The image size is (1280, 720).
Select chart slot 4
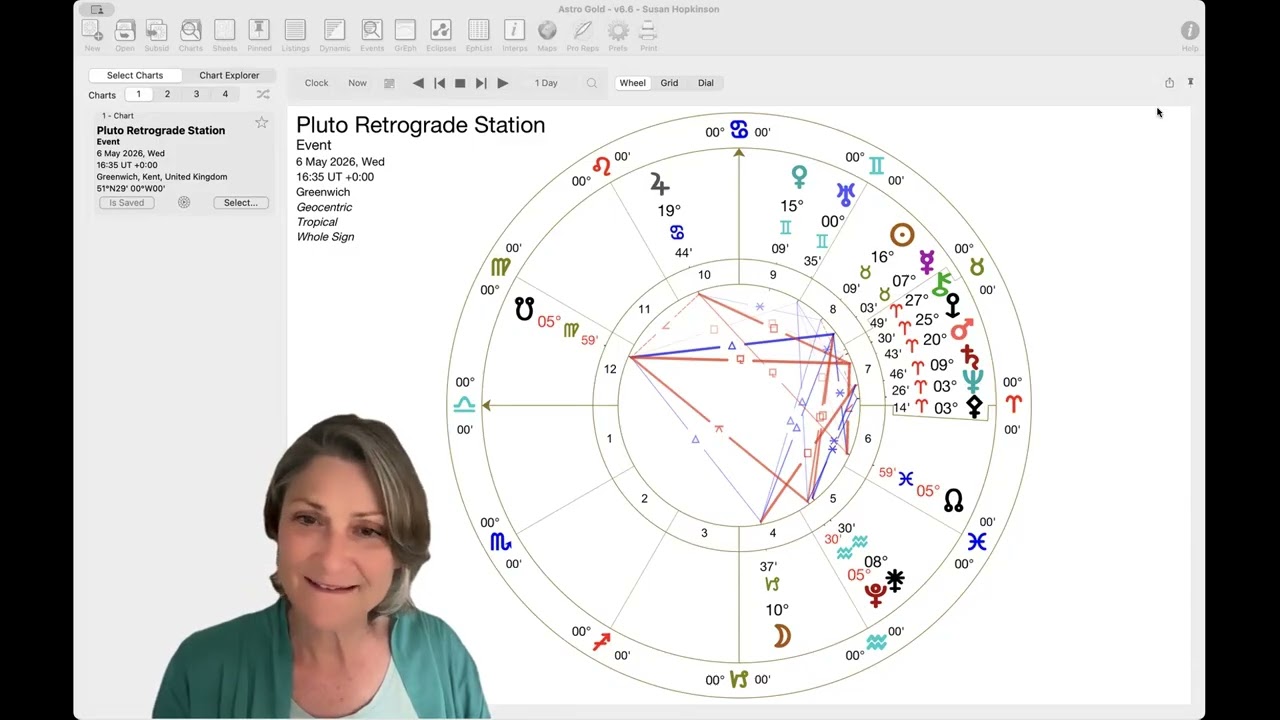[225, 94]
